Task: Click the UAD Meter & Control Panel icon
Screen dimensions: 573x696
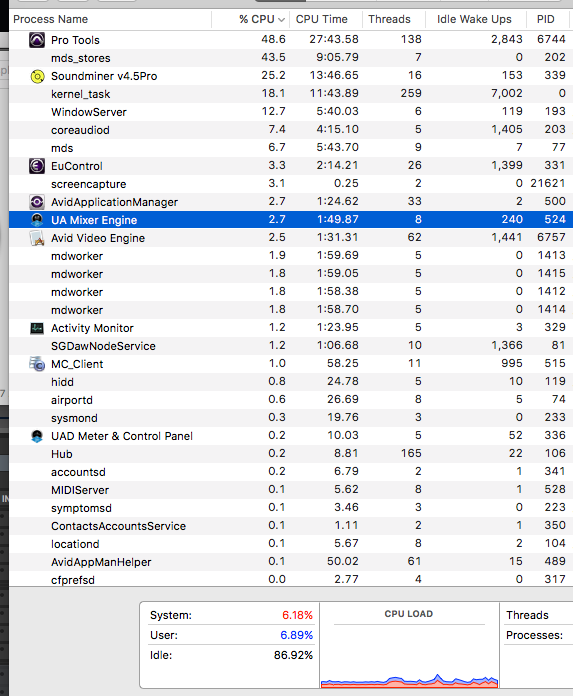Action: (x=37, y=436)
